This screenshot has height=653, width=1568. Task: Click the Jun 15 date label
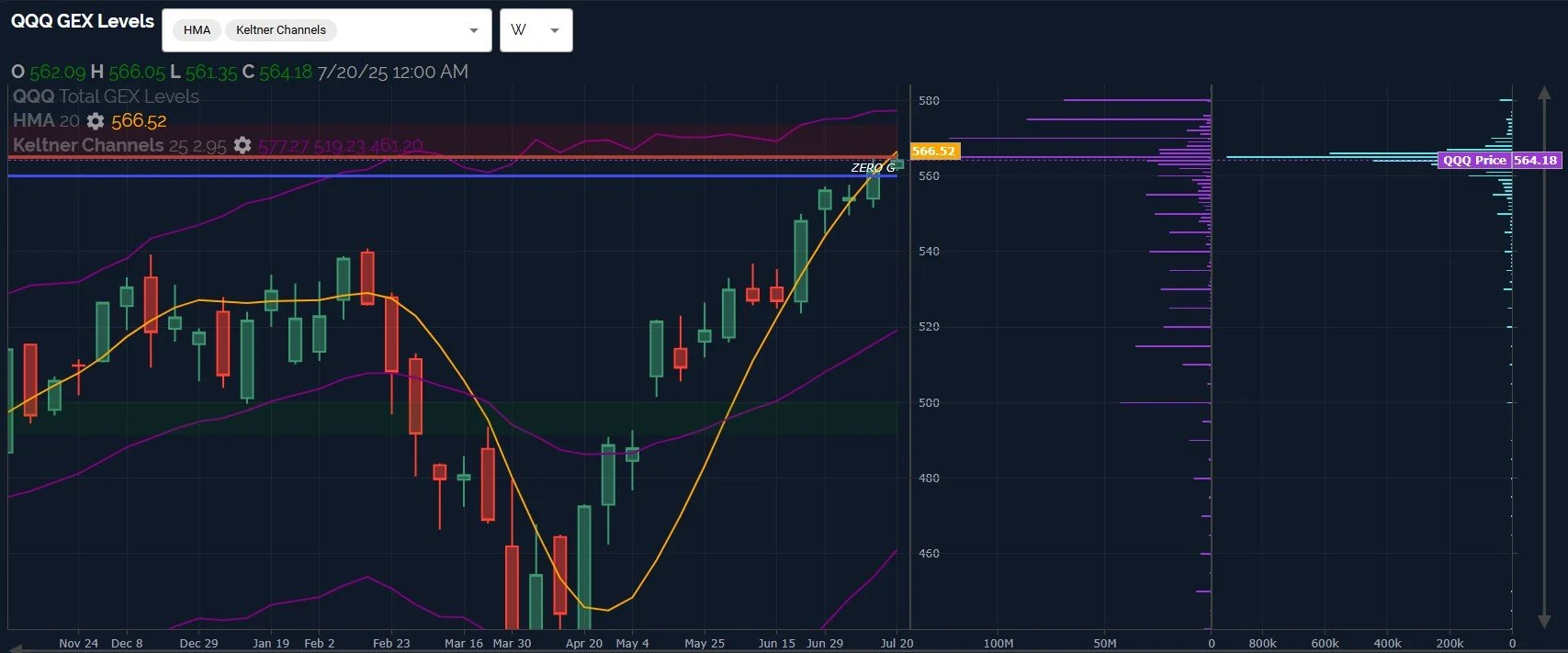[777, 643]
